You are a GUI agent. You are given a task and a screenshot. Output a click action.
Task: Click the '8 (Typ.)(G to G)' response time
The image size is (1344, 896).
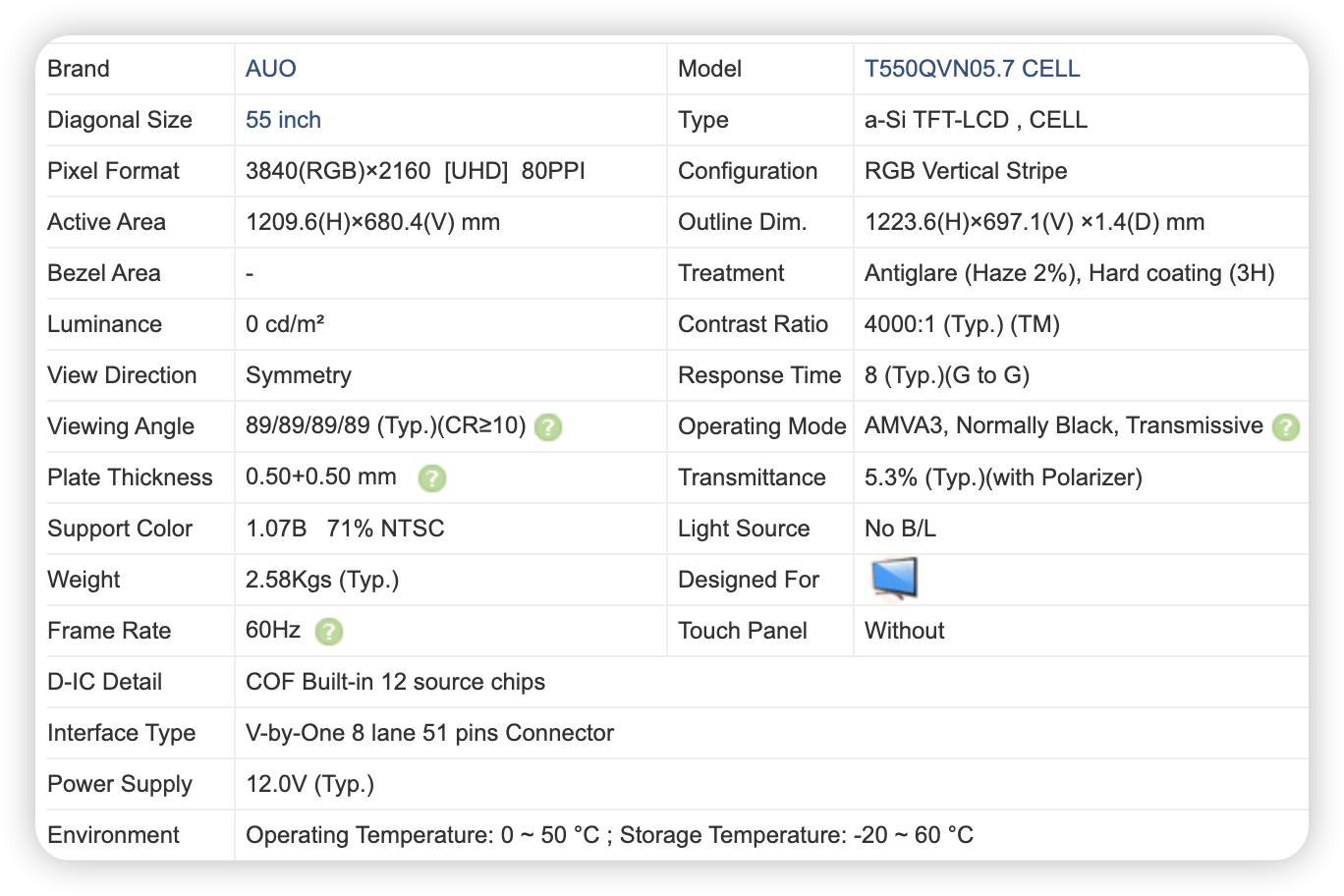pyautogui.click(x=947, y=375)
